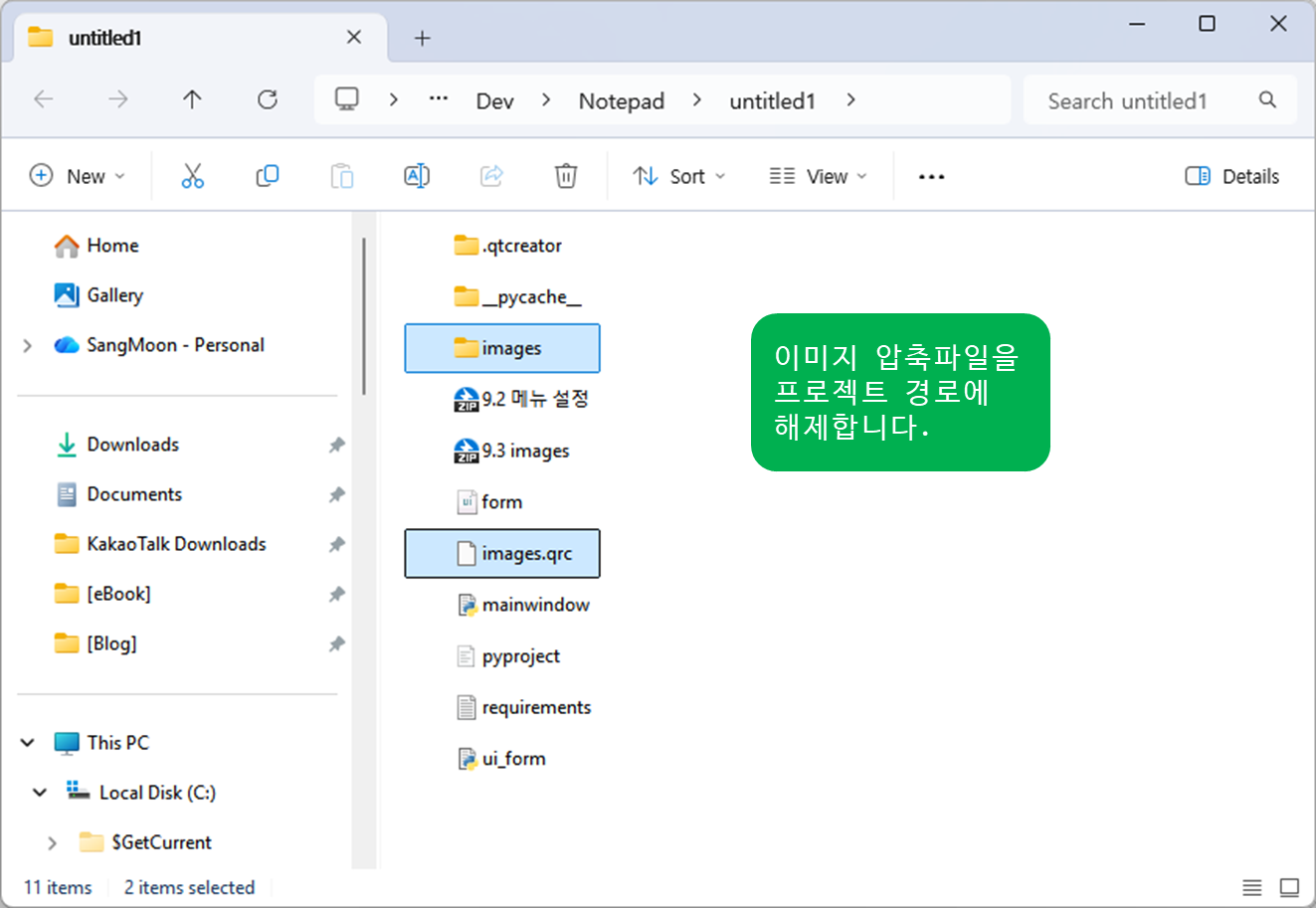The width and height of the screenshot is (1316, 908).
Task: Select the ui_form Python file
Action: [x=501, y=759]
